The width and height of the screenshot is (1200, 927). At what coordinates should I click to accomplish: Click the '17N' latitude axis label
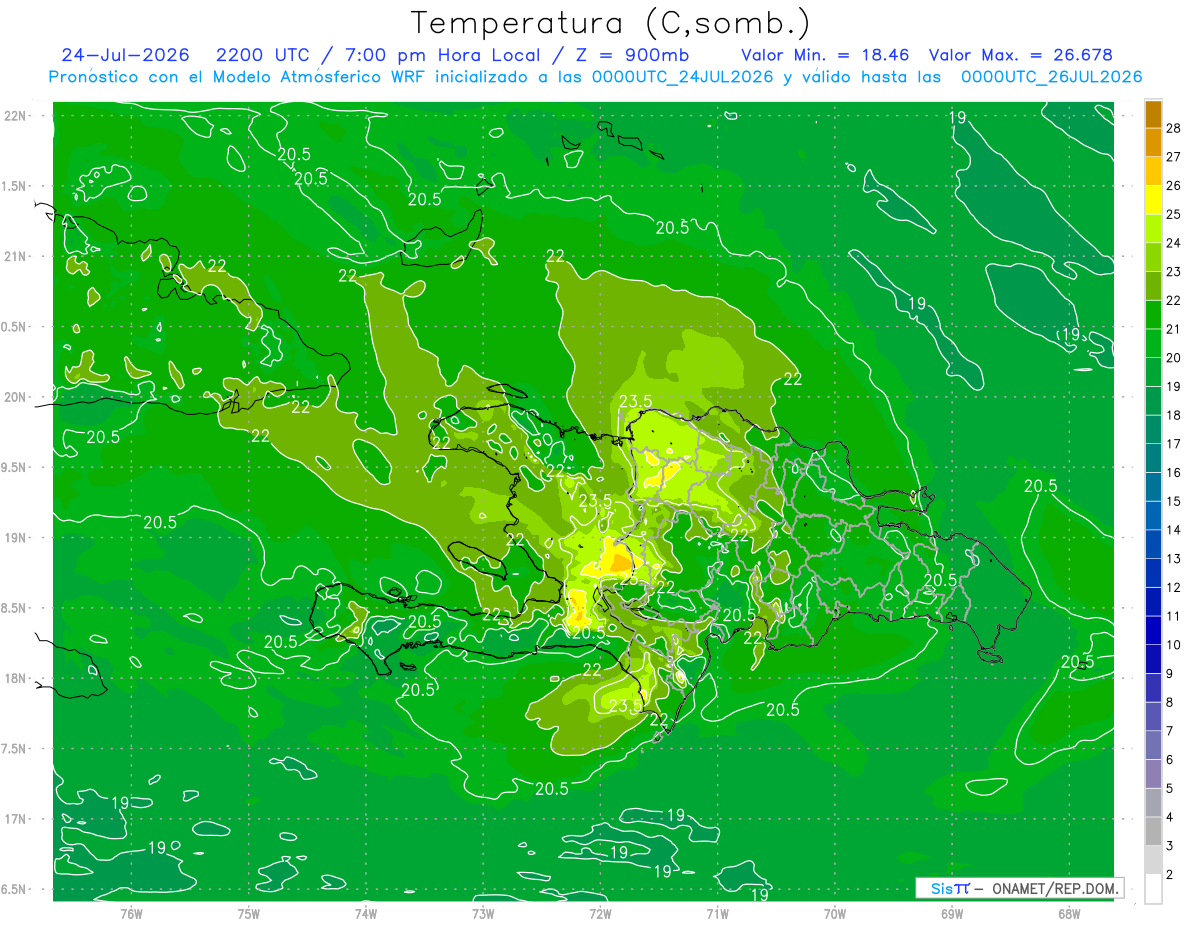coord(15,819)
